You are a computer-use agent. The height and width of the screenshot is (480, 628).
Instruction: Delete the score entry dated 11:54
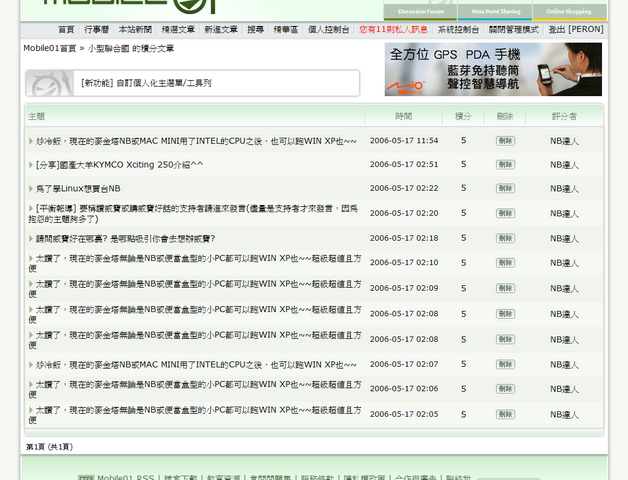tap(505, 141)
